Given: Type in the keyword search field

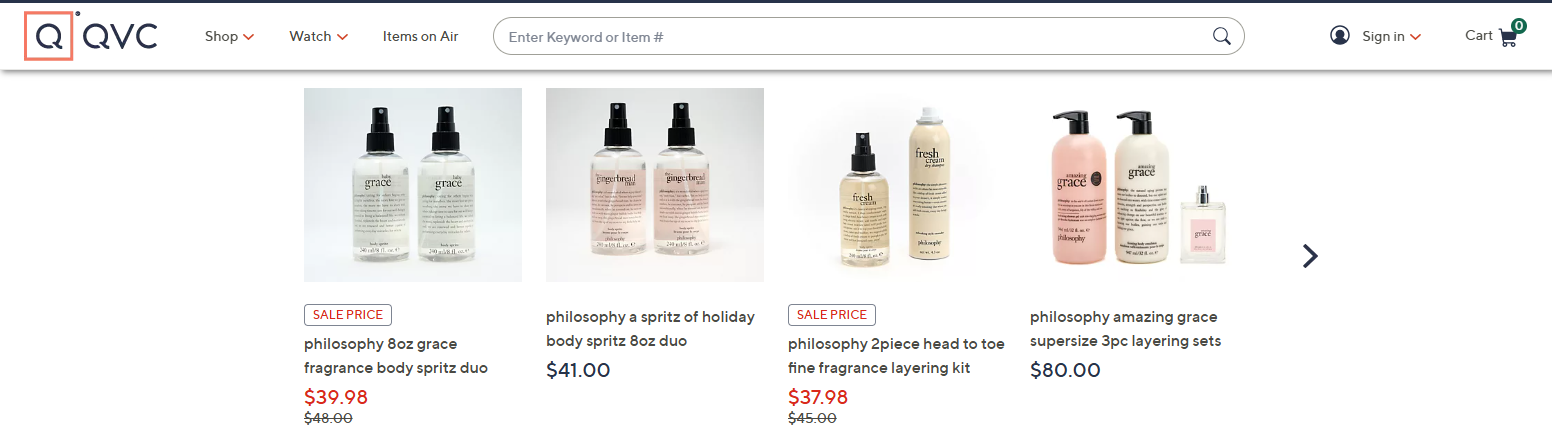Looking at the screenshot, I should pos(850,37).
